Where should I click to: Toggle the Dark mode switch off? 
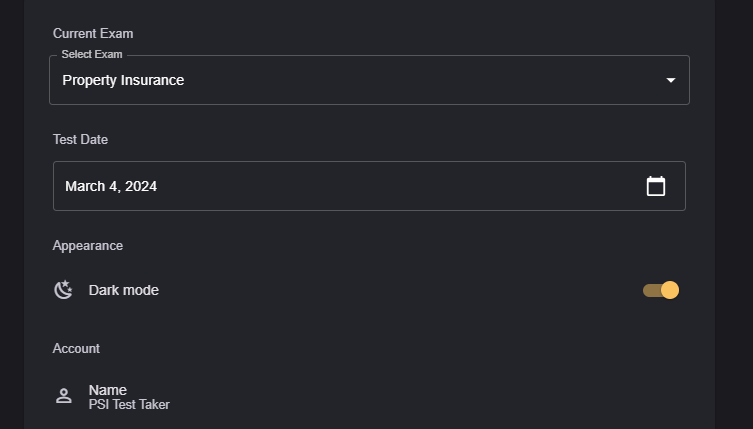click(x=661, y=290)
